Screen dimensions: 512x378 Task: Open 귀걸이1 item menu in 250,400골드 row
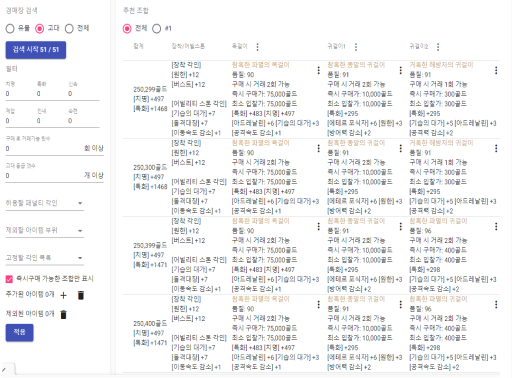[401, 304]
